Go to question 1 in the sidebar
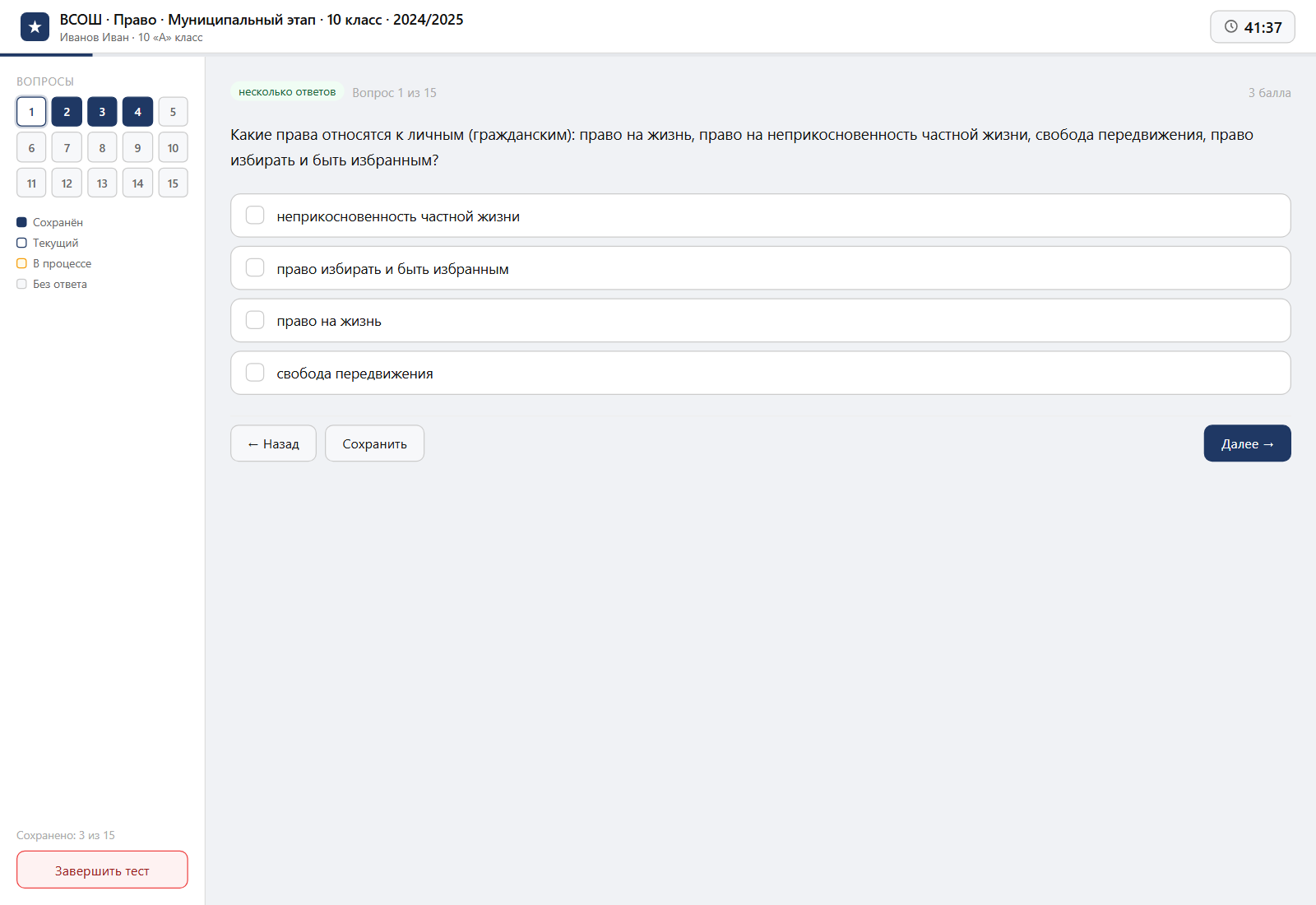 (31, 112)
